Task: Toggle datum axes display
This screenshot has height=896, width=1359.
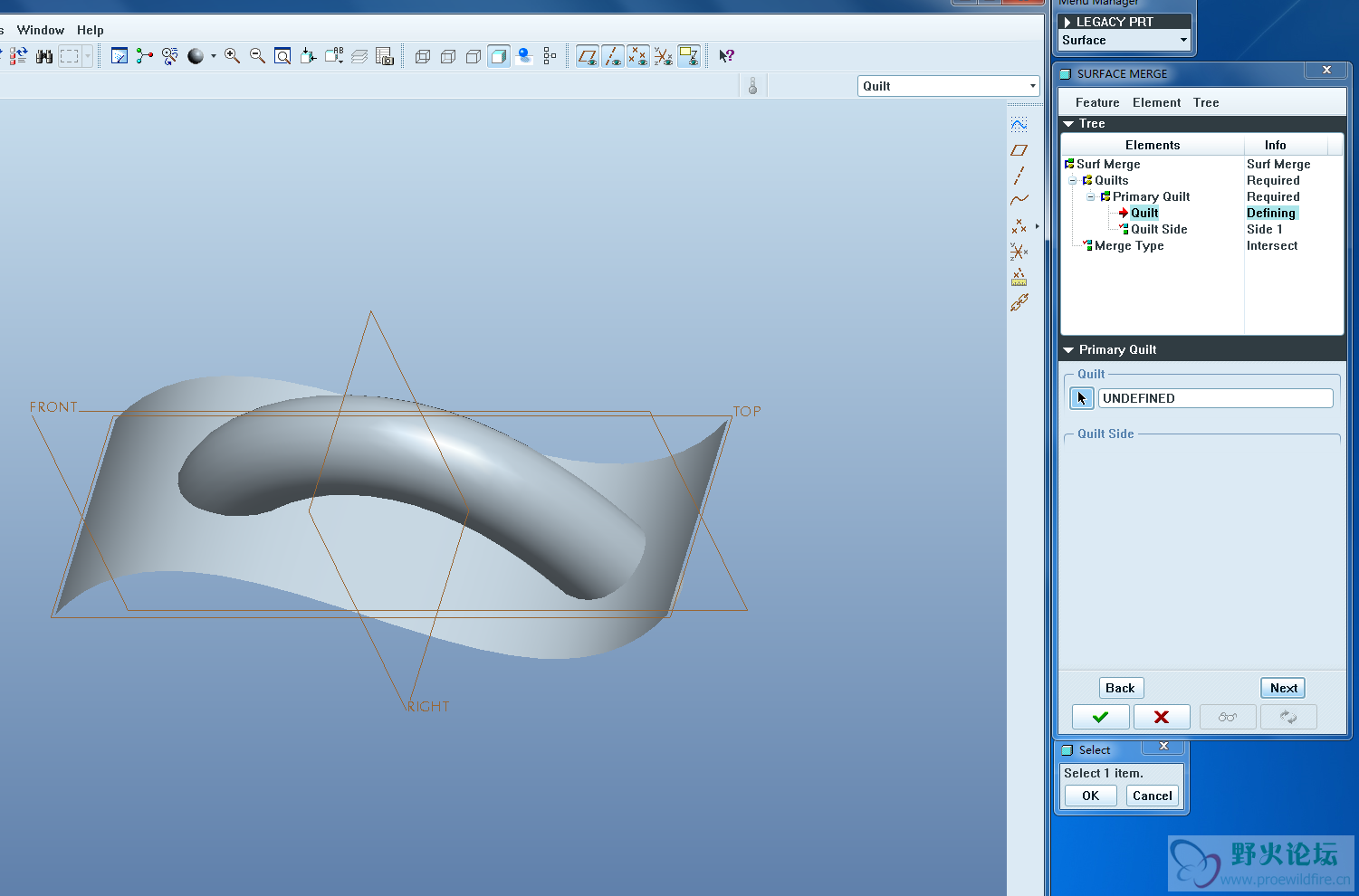Action: (x=613, y=56)
